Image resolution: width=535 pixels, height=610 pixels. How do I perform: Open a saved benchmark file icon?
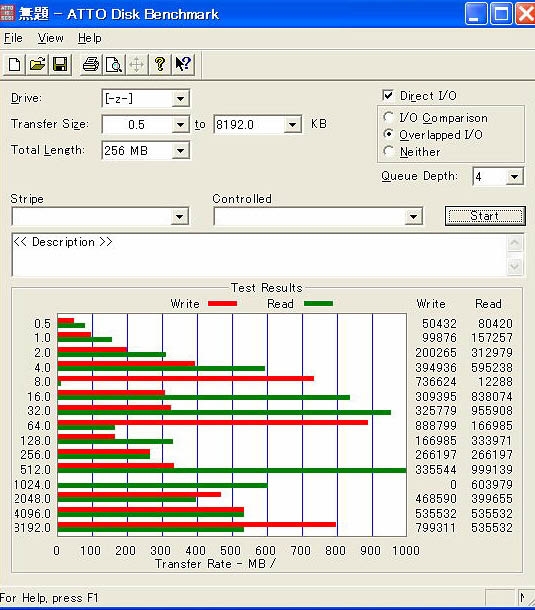(x=37, y=64)
